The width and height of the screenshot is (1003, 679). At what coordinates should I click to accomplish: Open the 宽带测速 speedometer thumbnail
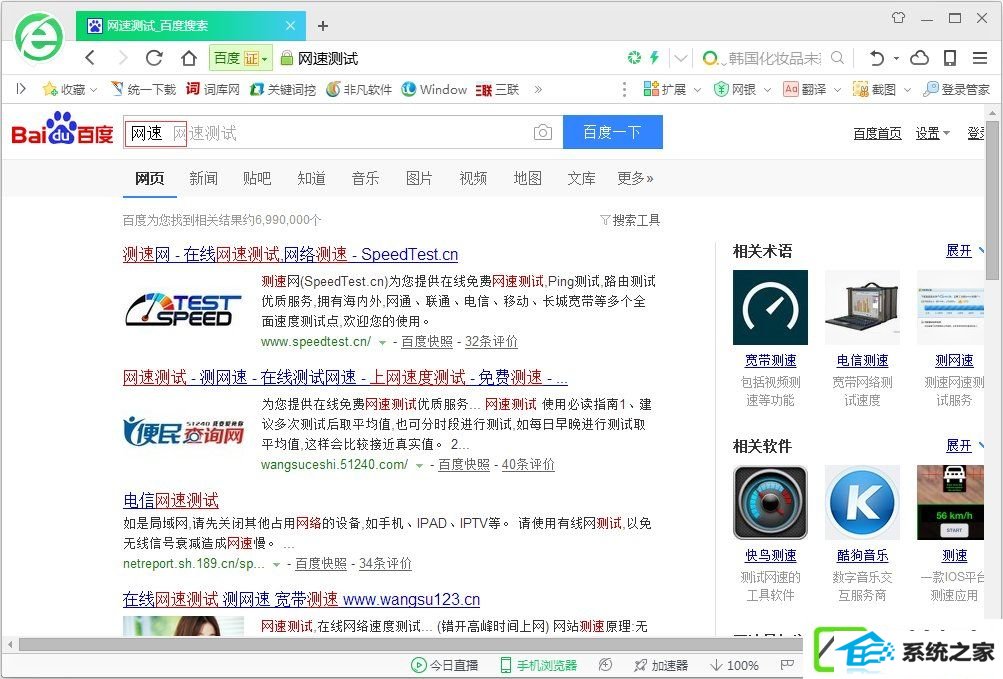tap(770, 307)
